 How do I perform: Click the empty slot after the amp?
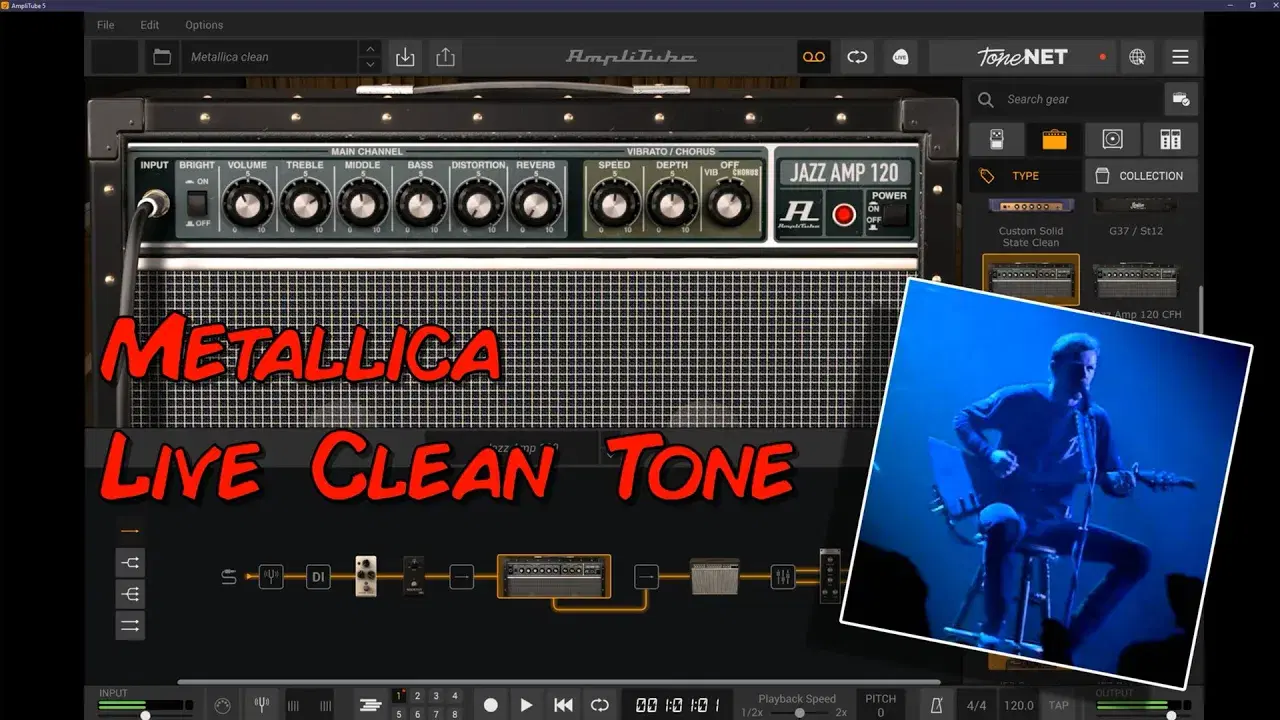(646, 576)
